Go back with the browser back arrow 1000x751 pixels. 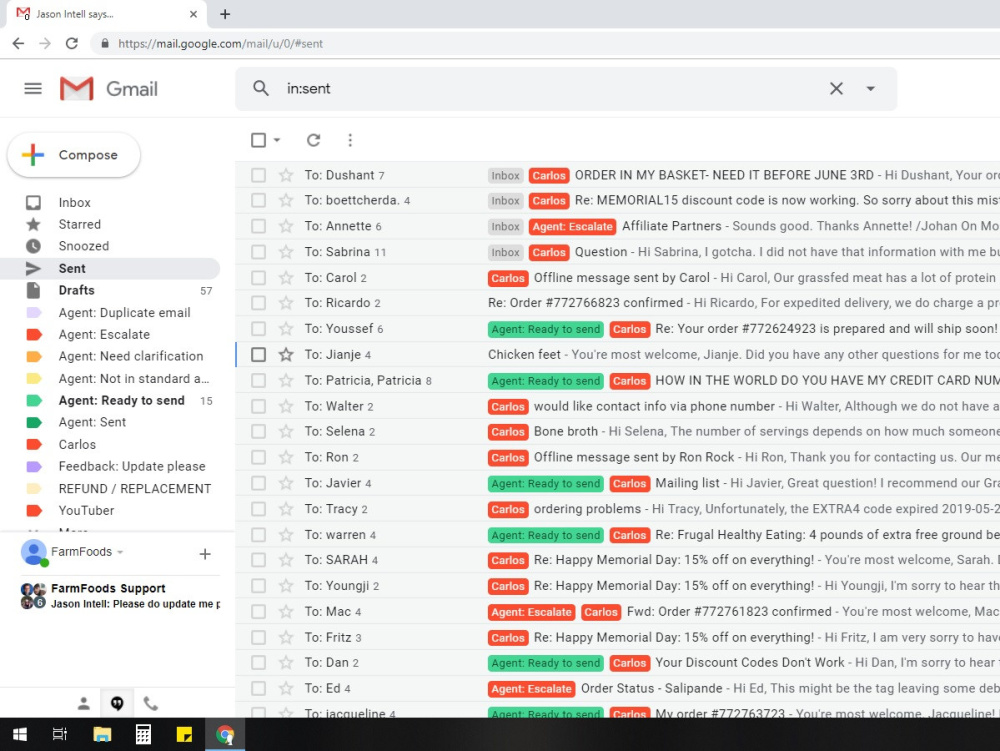coord(18,43)
